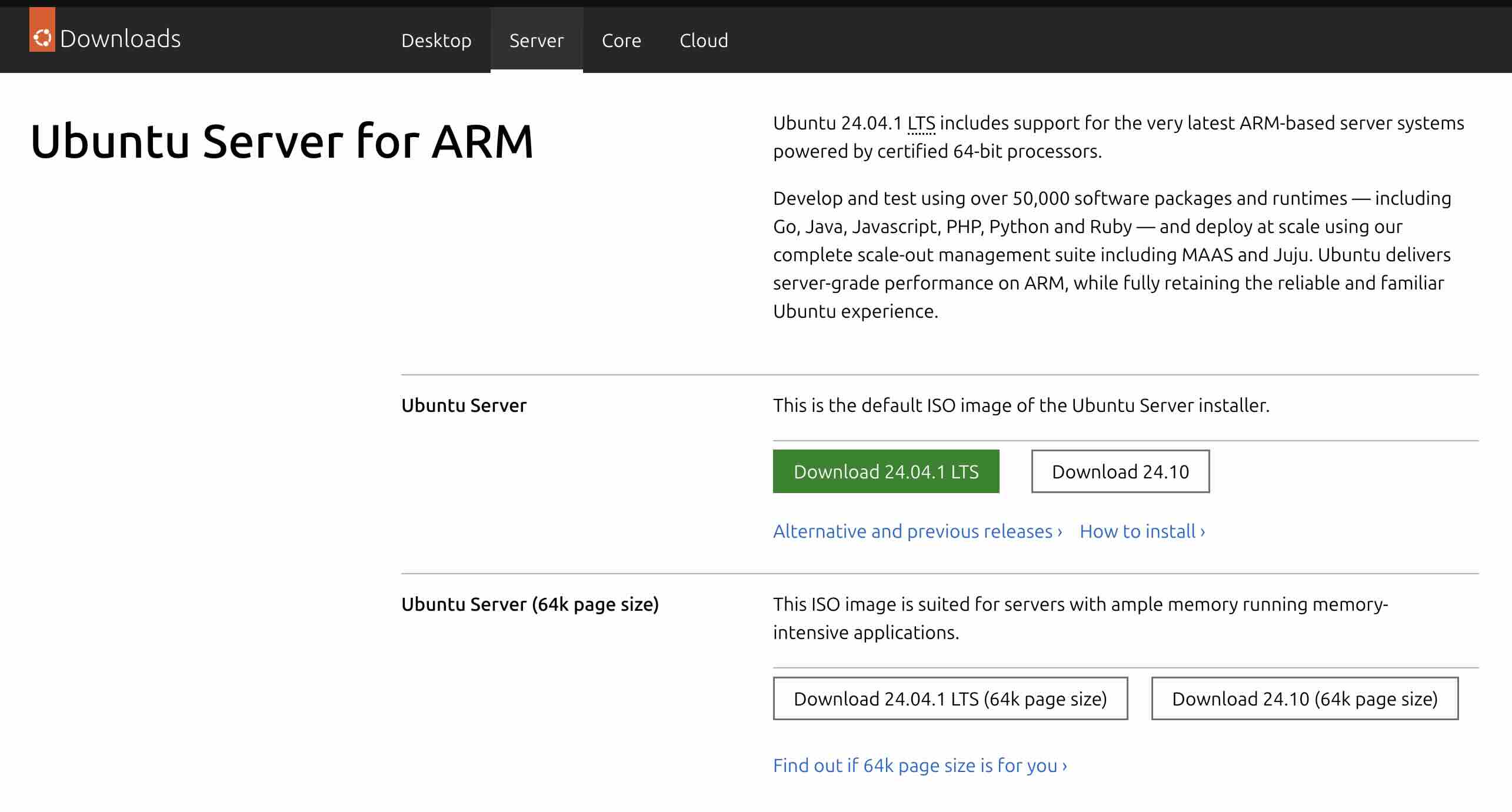1512x812 pixels.
Task: Open Find out if 64k page size link
Action: tap(920, 766)
